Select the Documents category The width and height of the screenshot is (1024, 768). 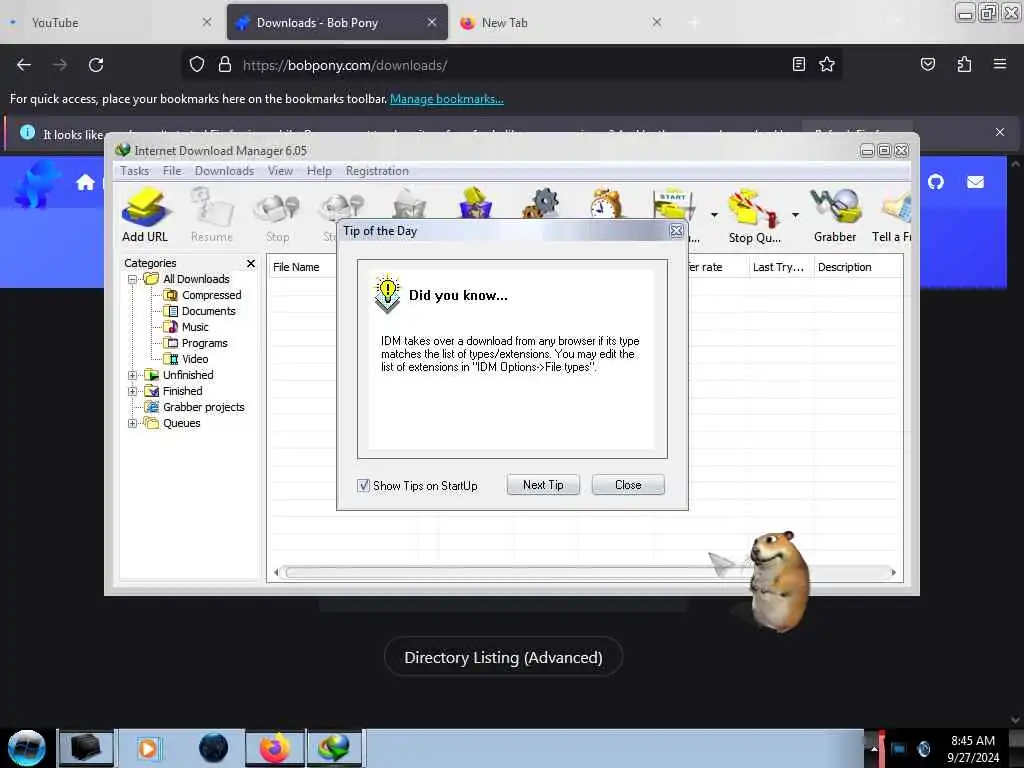point(208,311)
